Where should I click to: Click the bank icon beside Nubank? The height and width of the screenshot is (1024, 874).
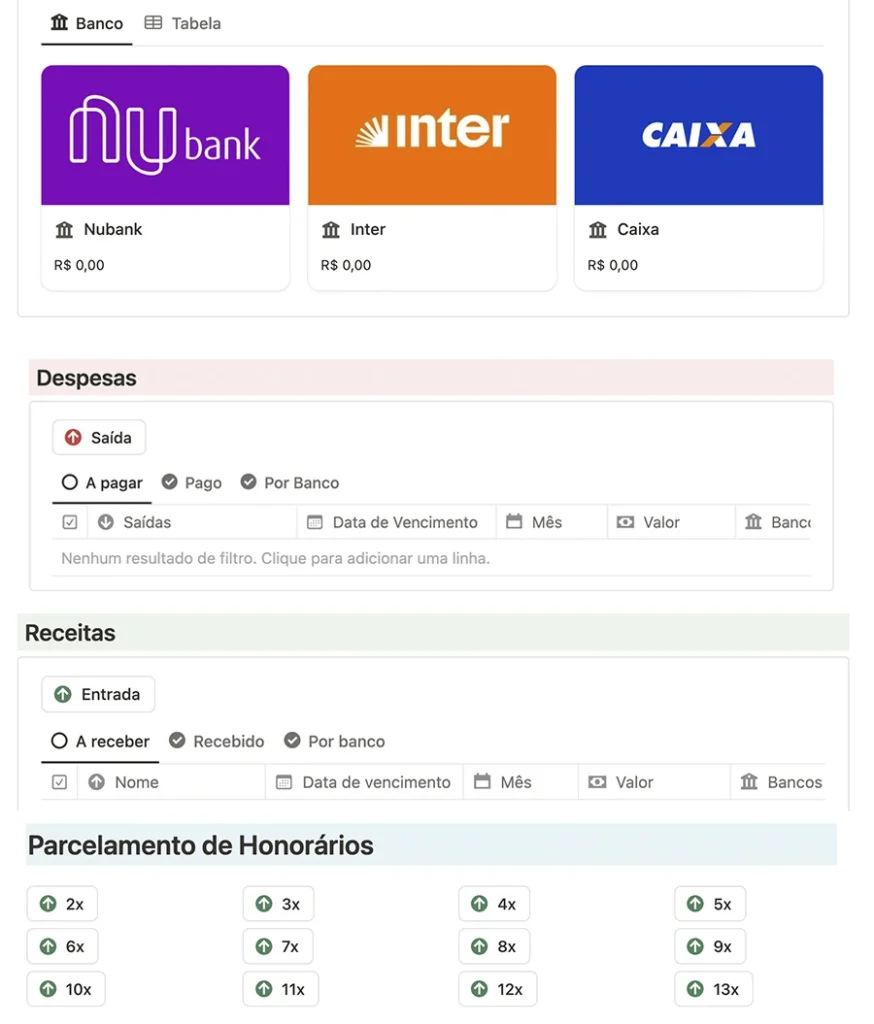click(64, 230)
